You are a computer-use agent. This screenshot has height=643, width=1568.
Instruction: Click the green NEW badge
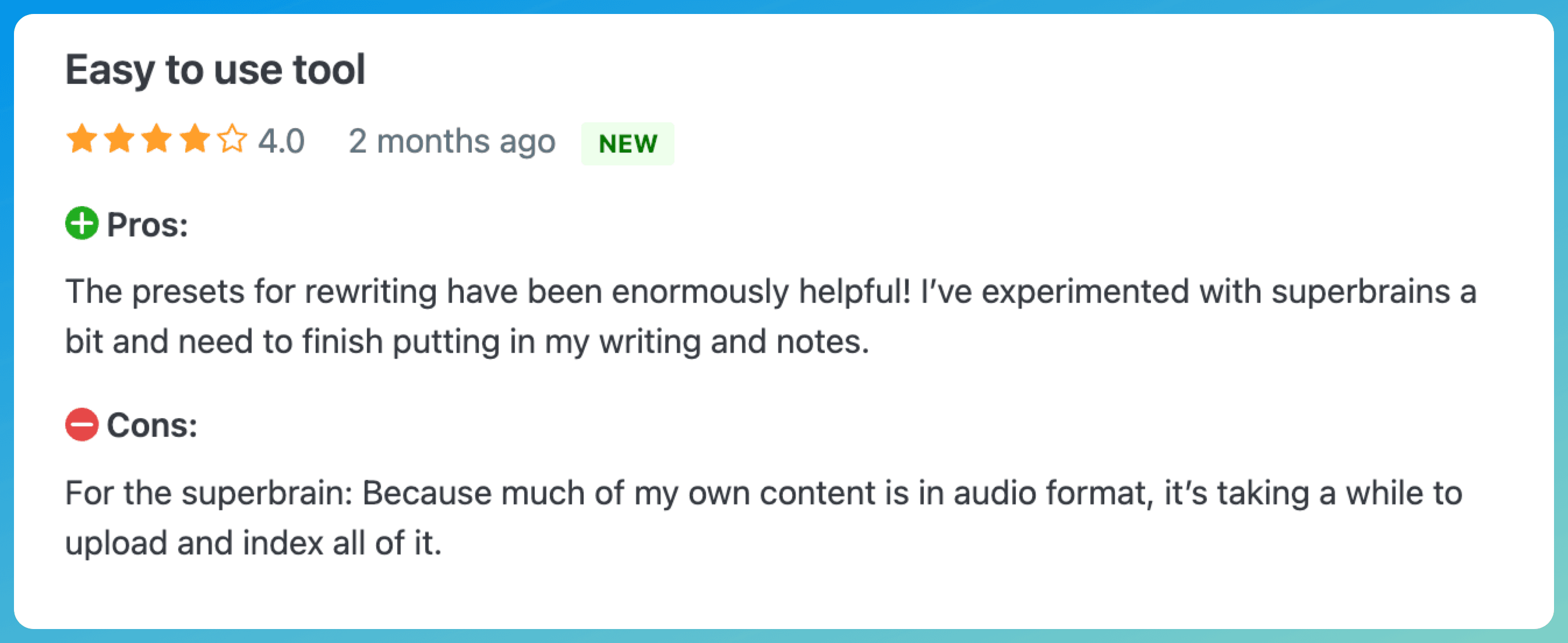627,144
